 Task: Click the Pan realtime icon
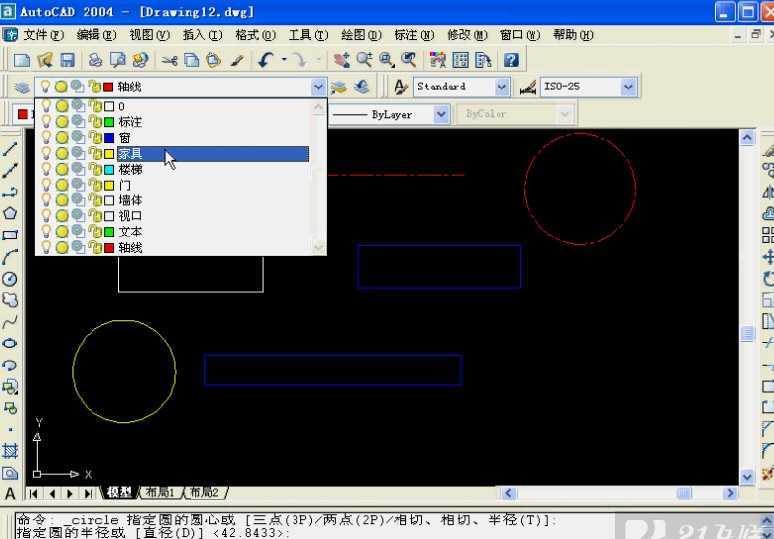(342, 60)
